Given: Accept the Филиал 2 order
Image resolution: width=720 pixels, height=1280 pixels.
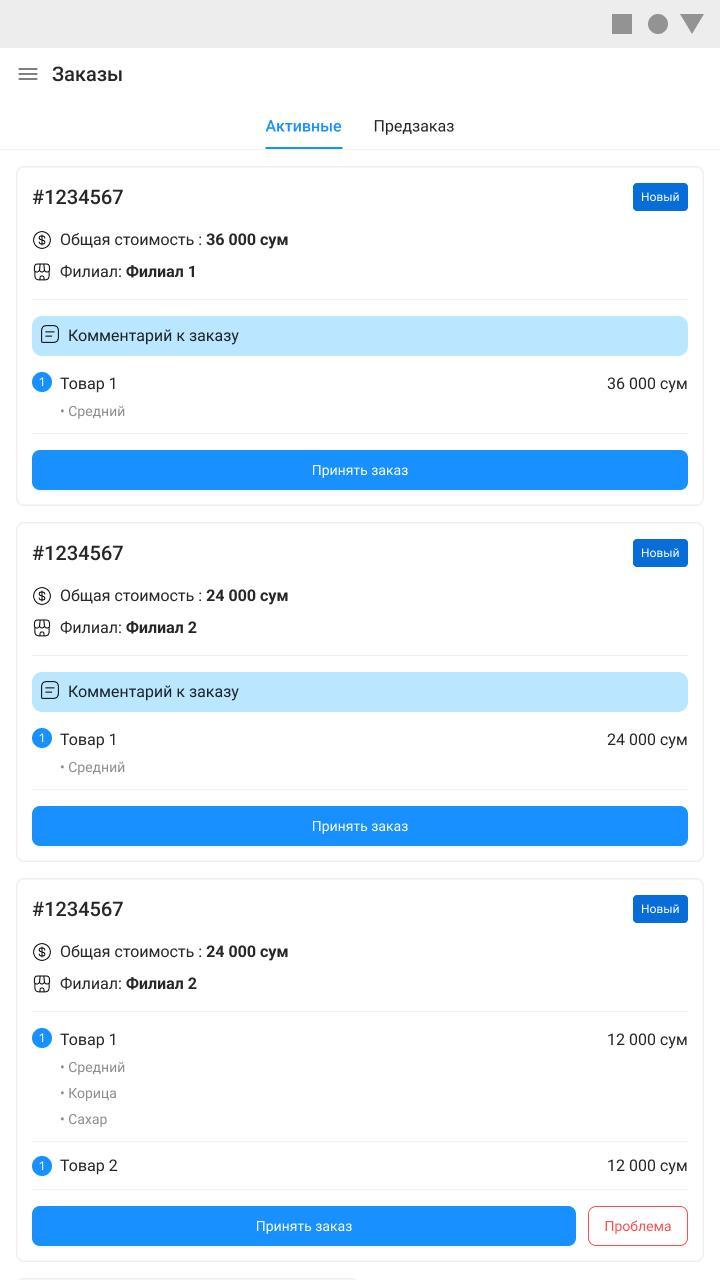Looking at the screenshot, I should pos(359,825).
